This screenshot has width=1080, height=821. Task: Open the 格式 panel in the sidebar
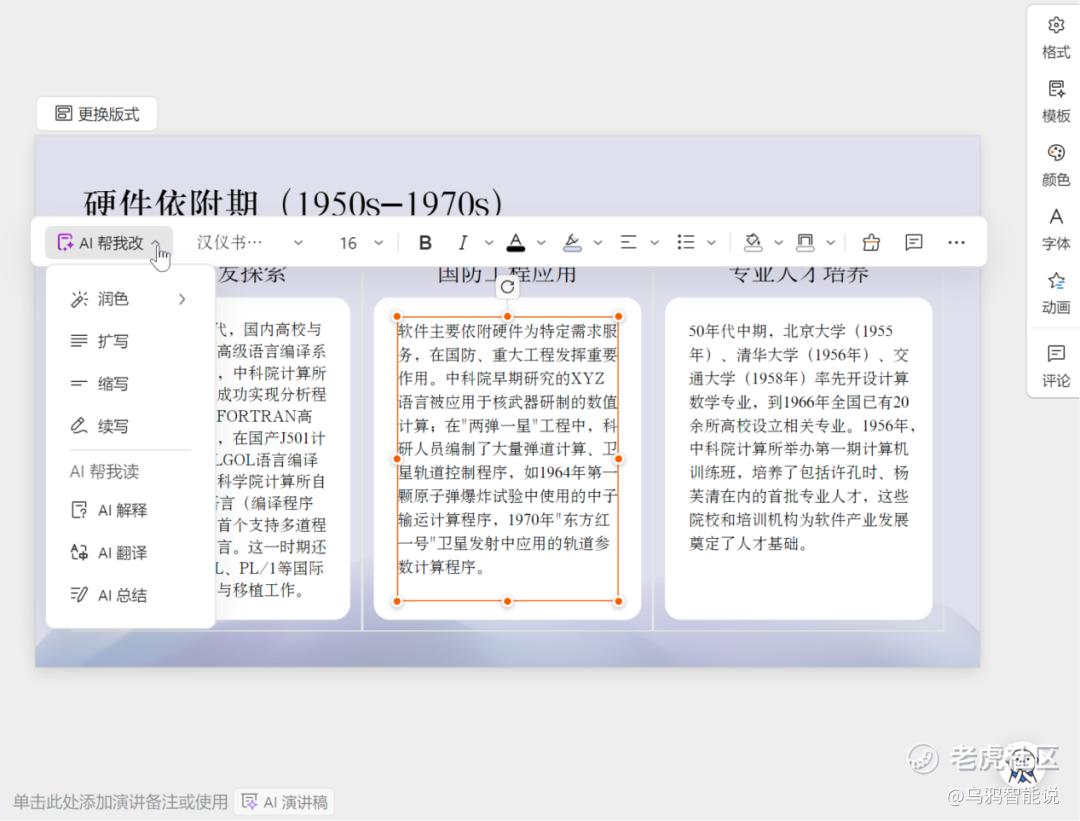[x=1055, y=39]
